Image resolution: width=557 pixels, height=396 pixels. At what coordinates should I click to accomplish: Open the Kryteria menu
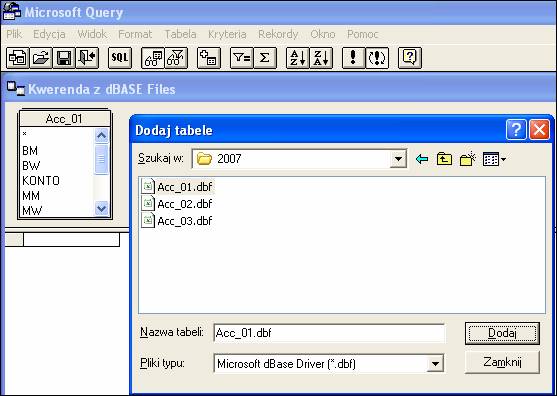[227, 34]
